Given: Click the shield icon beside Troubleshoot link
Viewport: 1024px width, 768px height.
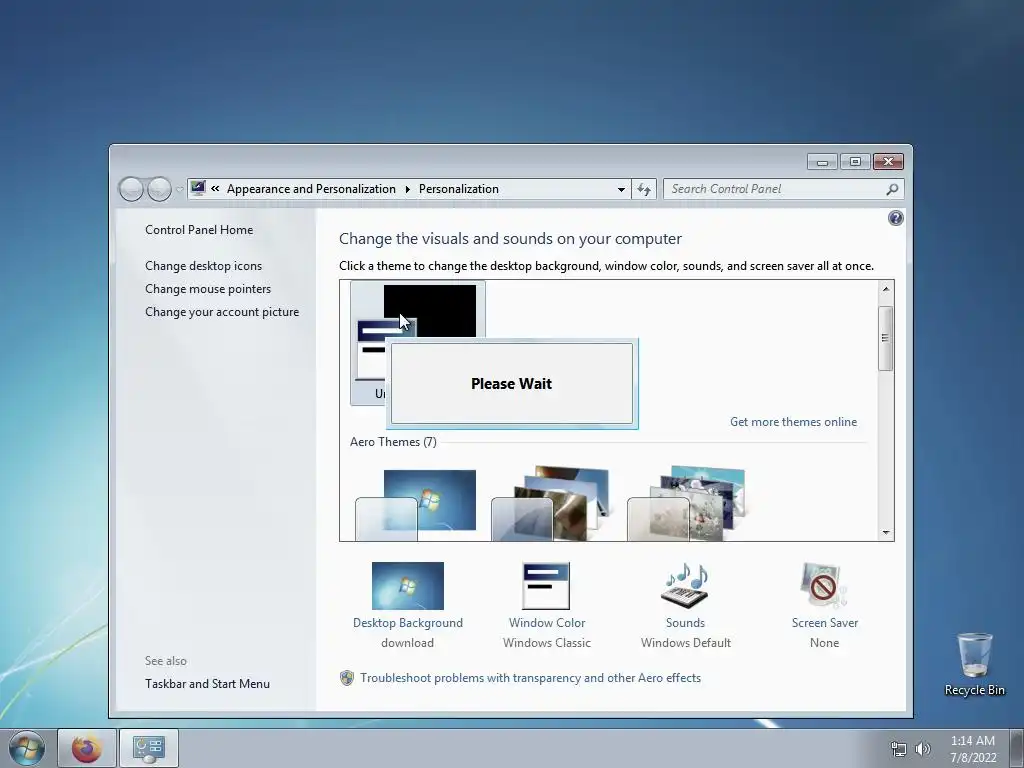Looking at the screenshot, I should [347, 678].
